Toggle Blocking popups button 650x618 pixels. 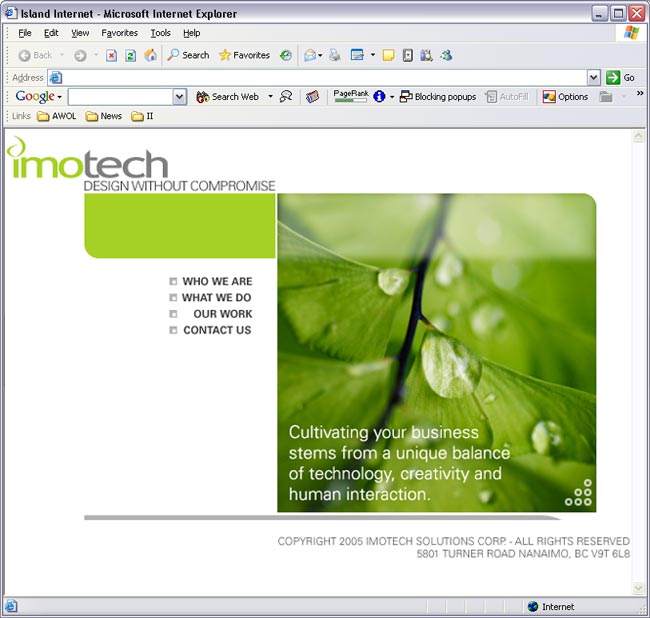(x=438, y=97)
